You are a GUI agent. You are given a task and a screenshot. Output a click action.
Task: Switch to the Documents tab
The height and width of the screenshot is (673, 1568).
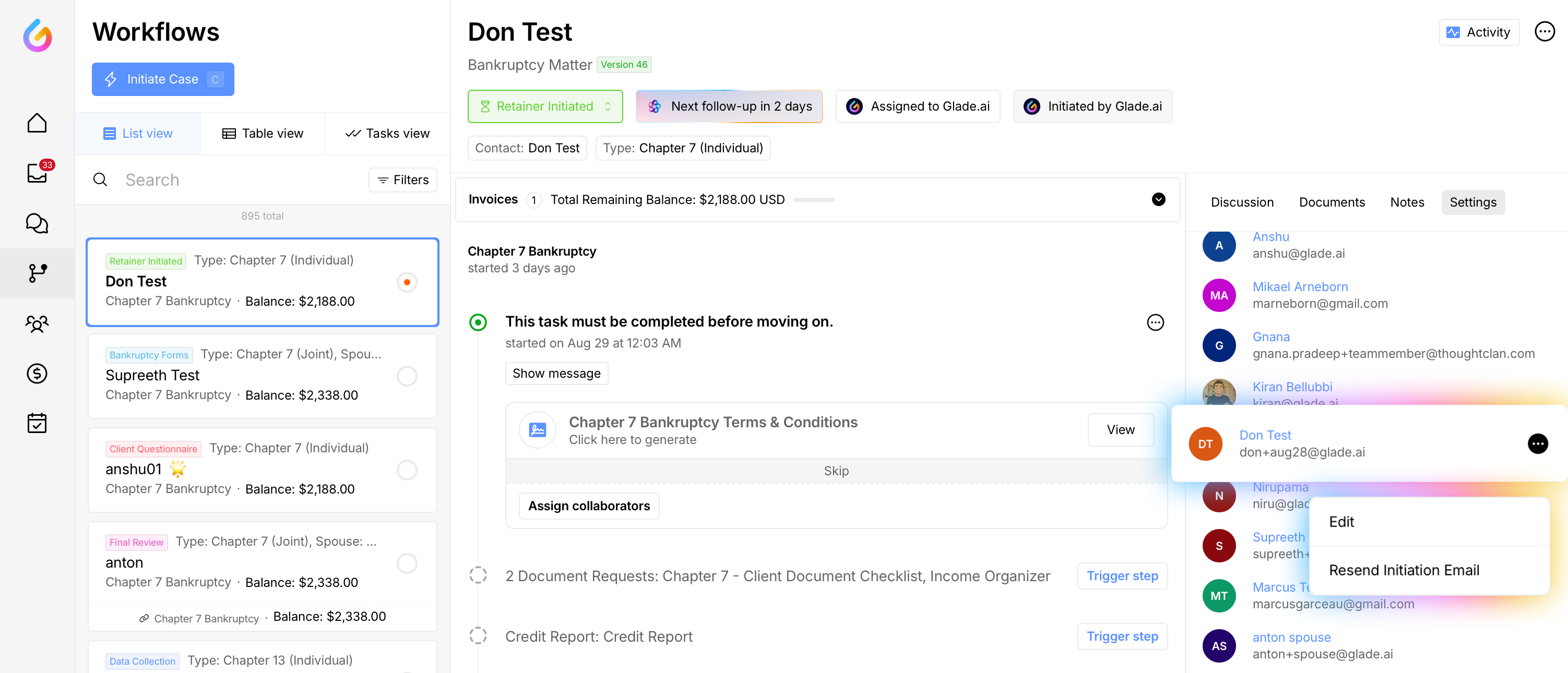click(1331, 202)
